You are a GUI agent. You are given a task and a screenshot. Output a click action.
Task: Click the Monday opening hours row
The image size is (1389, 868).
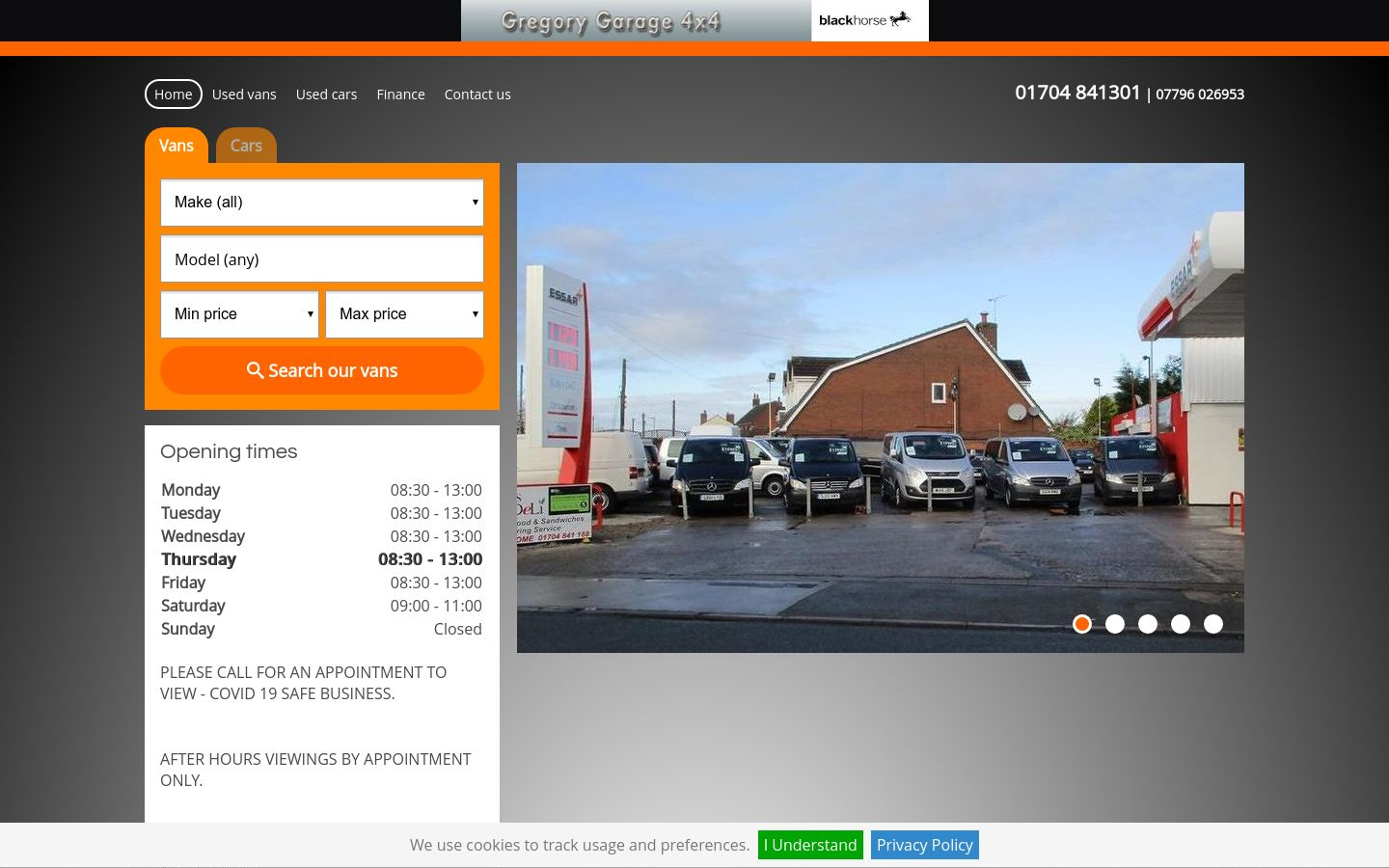coord(322,490)
